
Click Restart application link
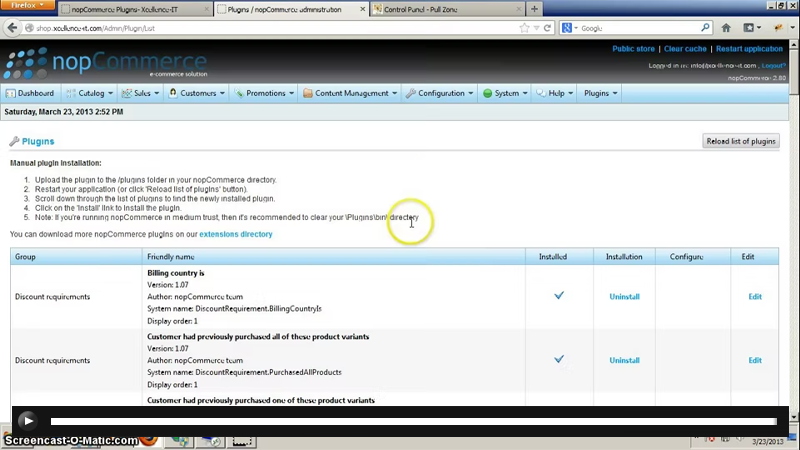(749, 49)
